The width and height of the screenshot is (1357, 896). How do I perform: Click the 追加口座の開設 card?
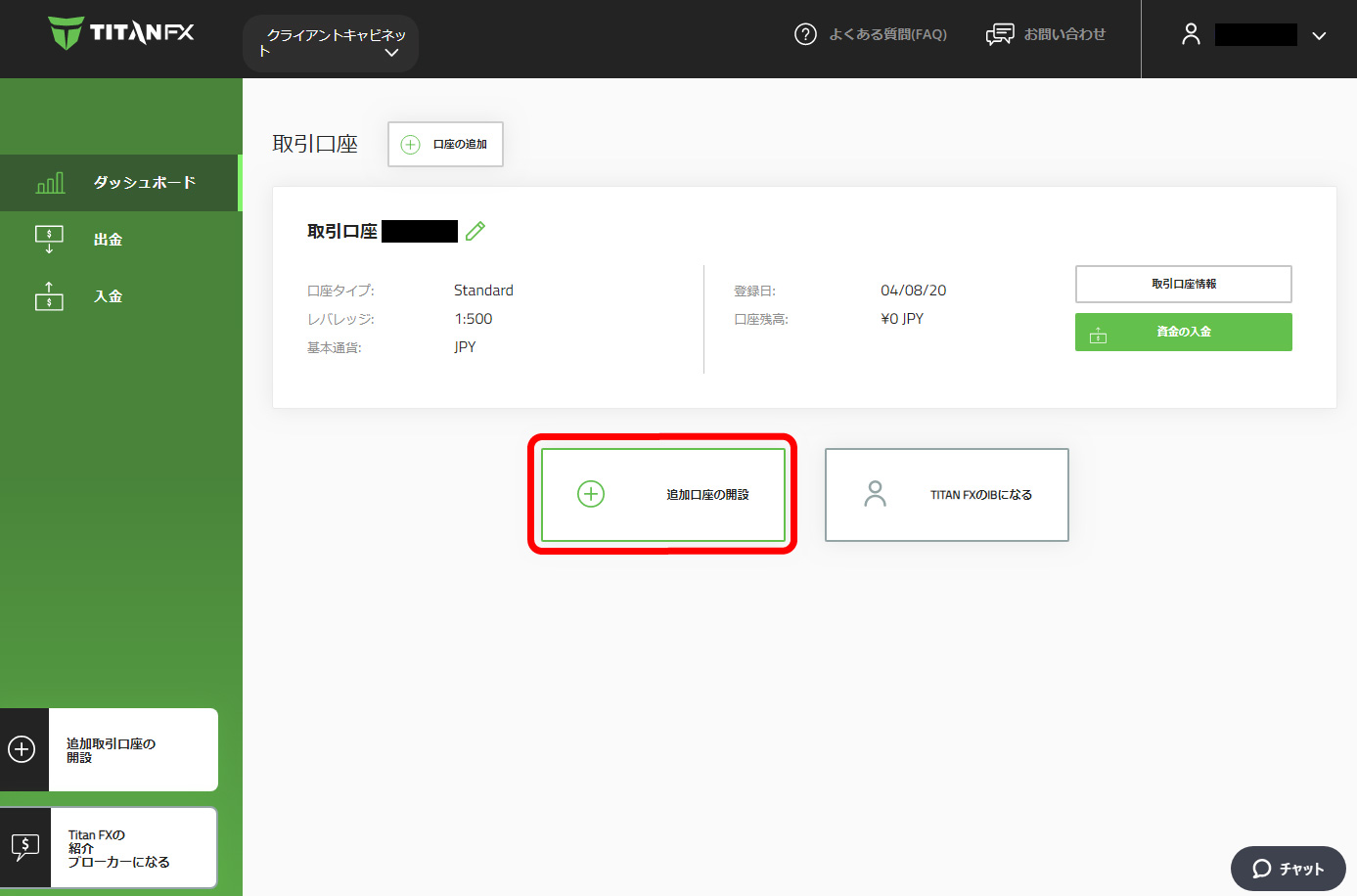[663, 494]
